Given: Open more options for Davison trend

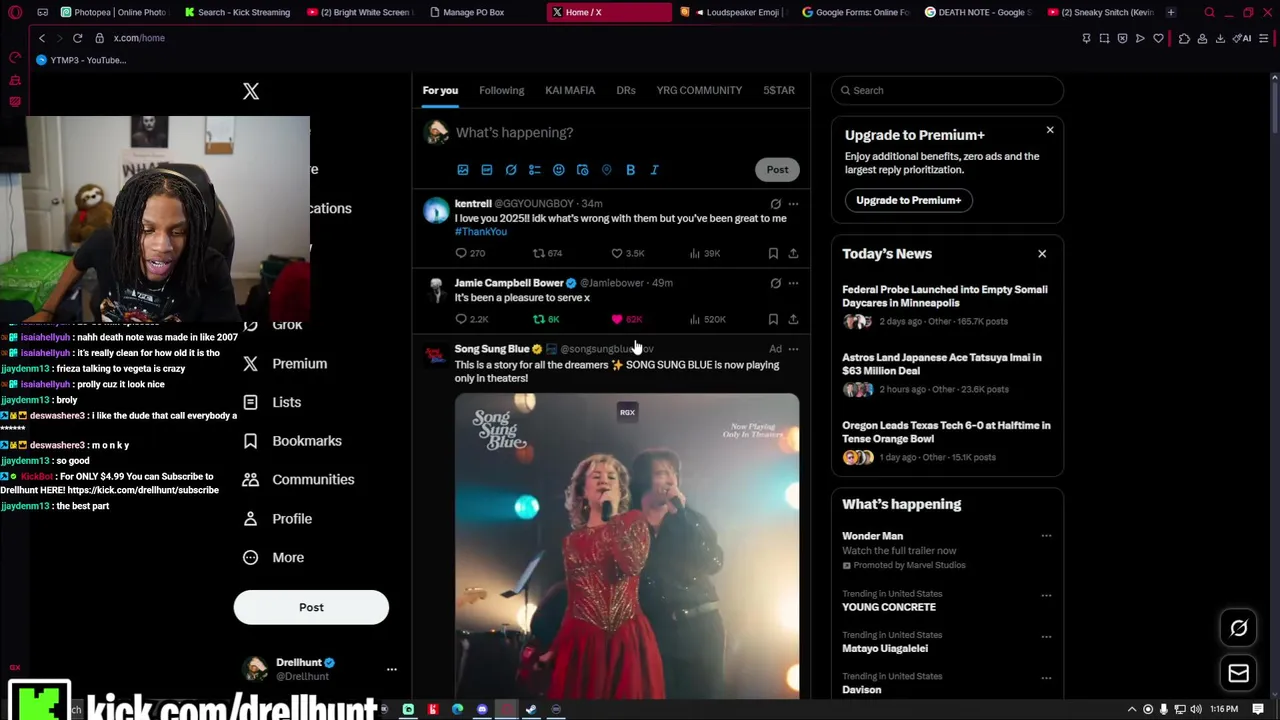Looking at the screenshot, I should click(1046, 677).
